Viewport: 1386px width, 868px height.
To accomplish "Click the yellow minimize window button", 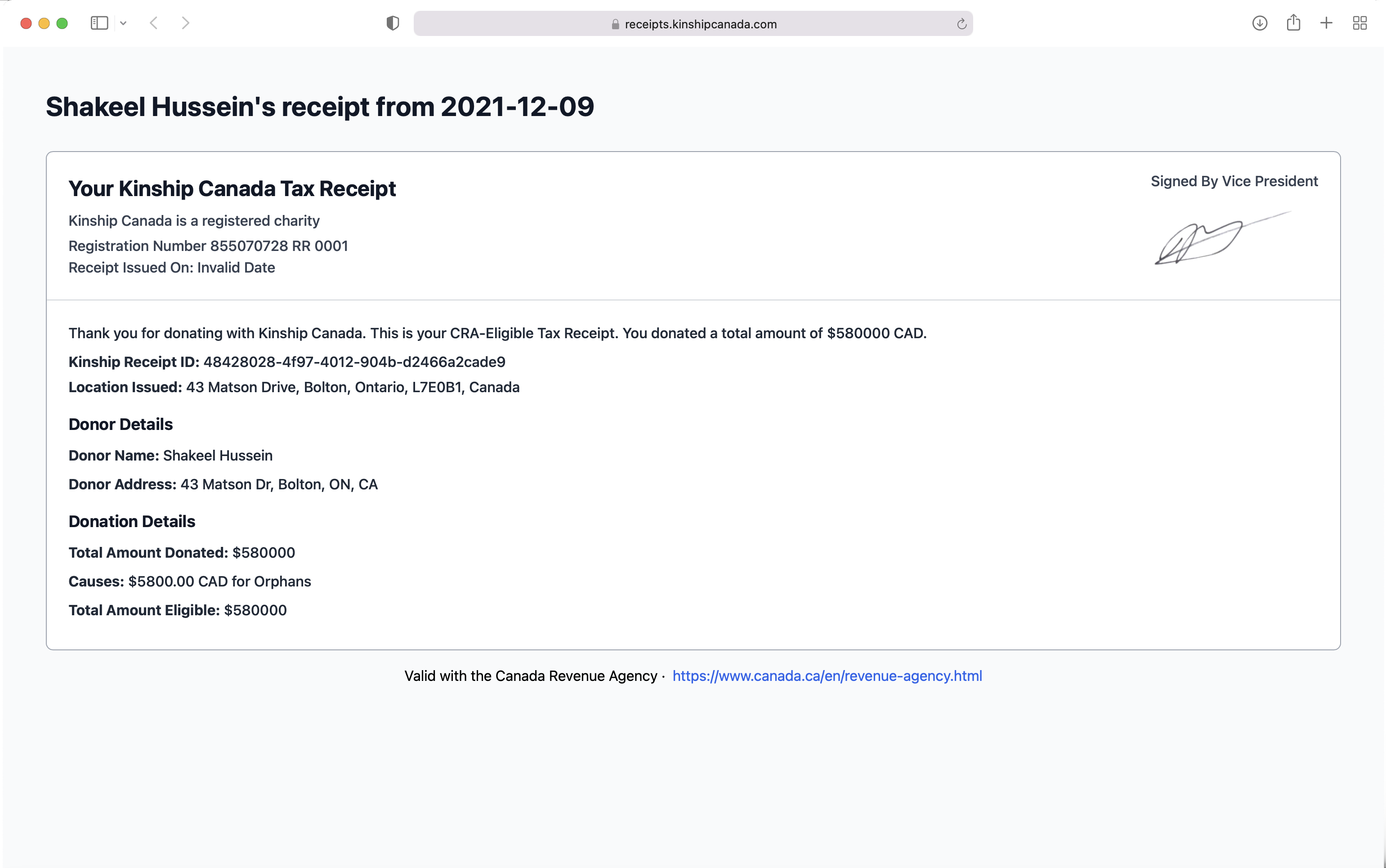I will [44, 23].
